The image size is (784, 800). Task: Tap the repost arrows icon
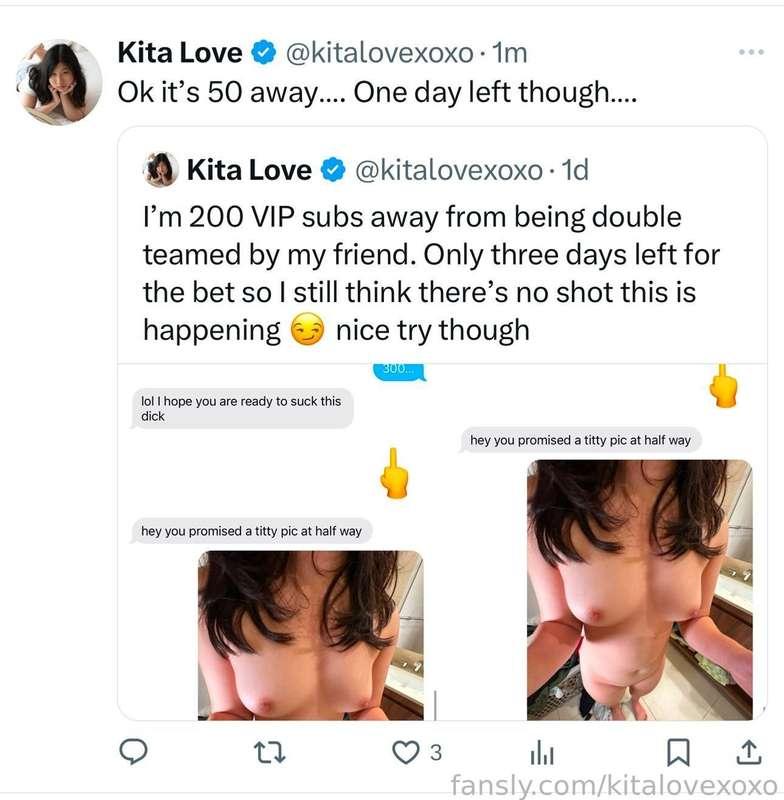tap(269, 753)
